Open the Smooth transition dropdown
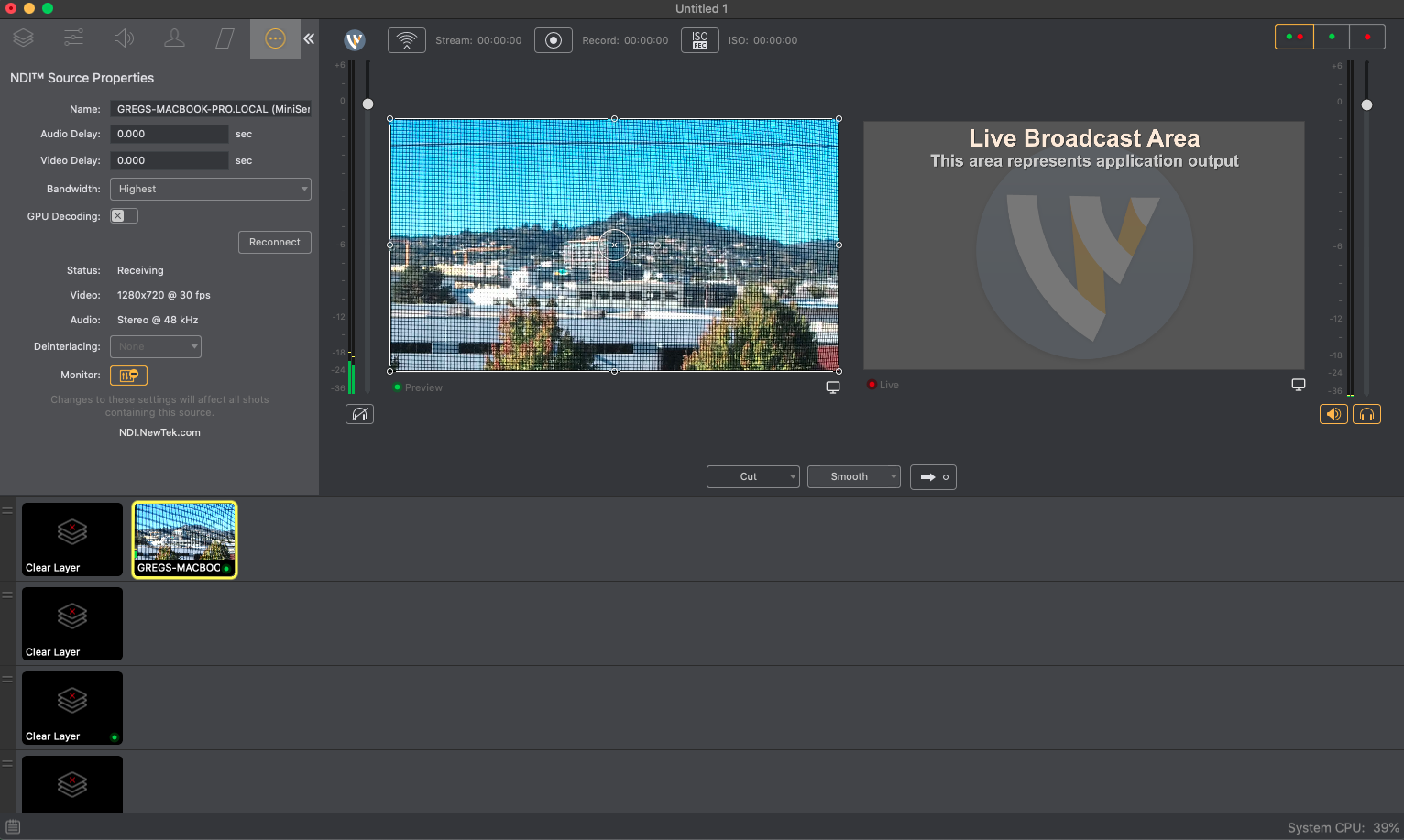Image resolution: width=1404 pixels, height=840 pixels. [853, 476]
